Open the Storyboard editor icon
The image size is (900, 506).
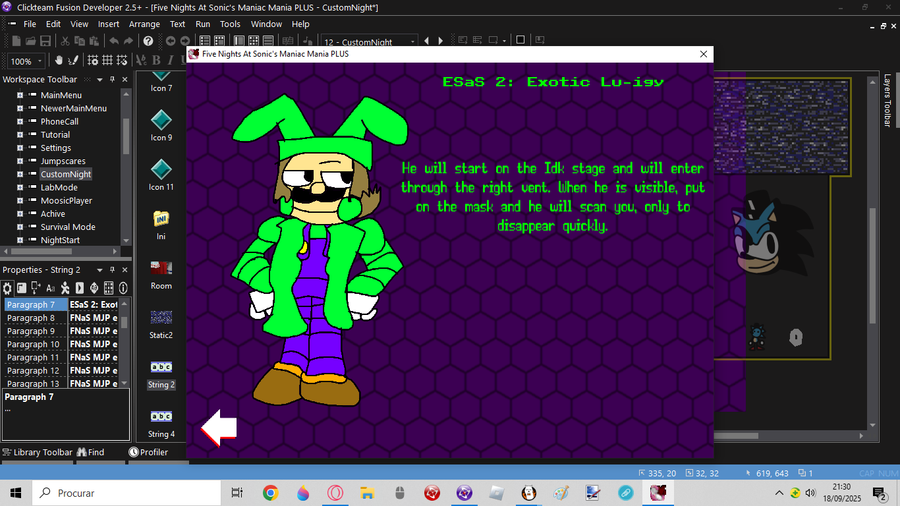coord(205,41)
